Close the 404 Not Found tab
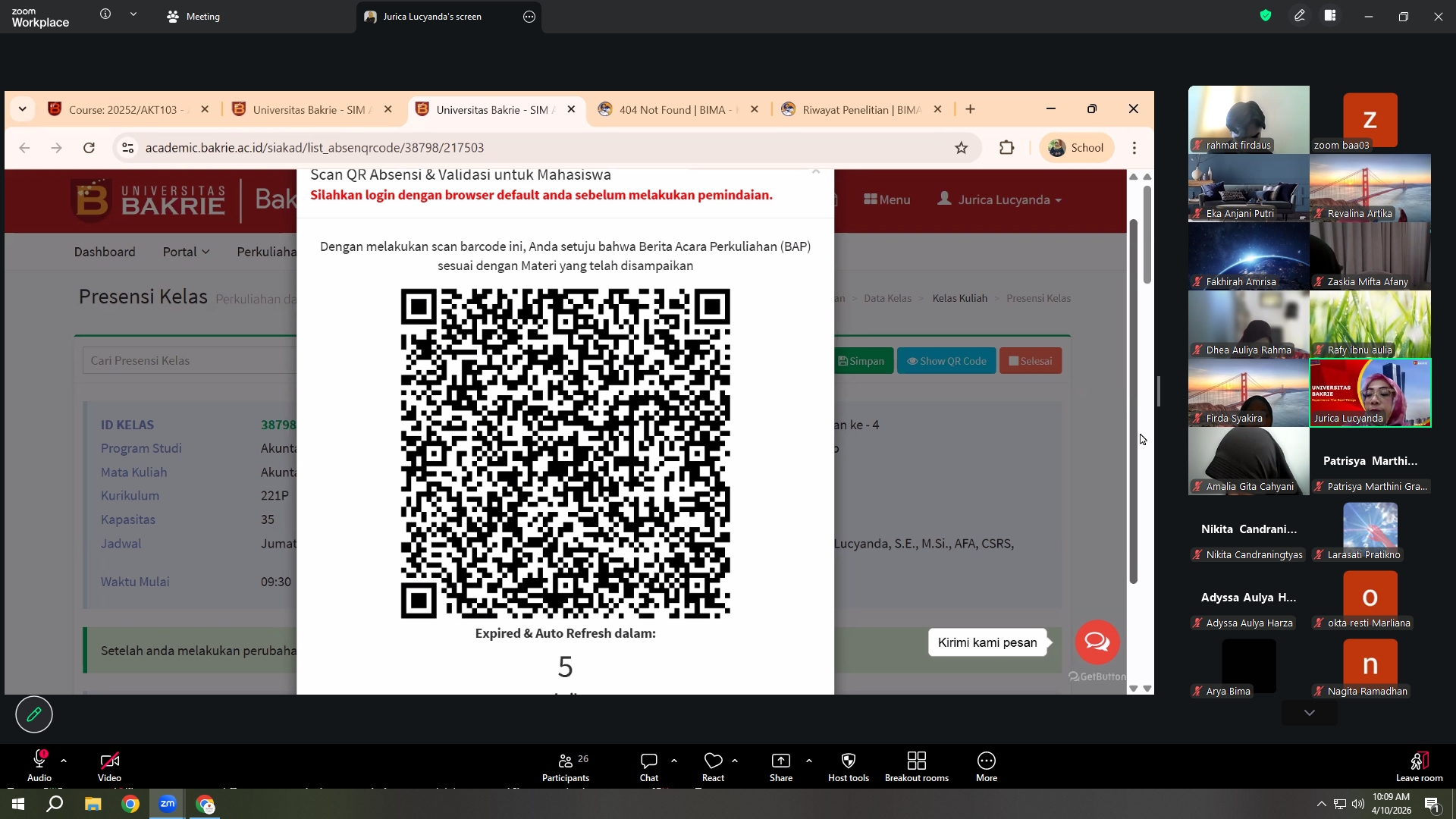 (755, 109)
